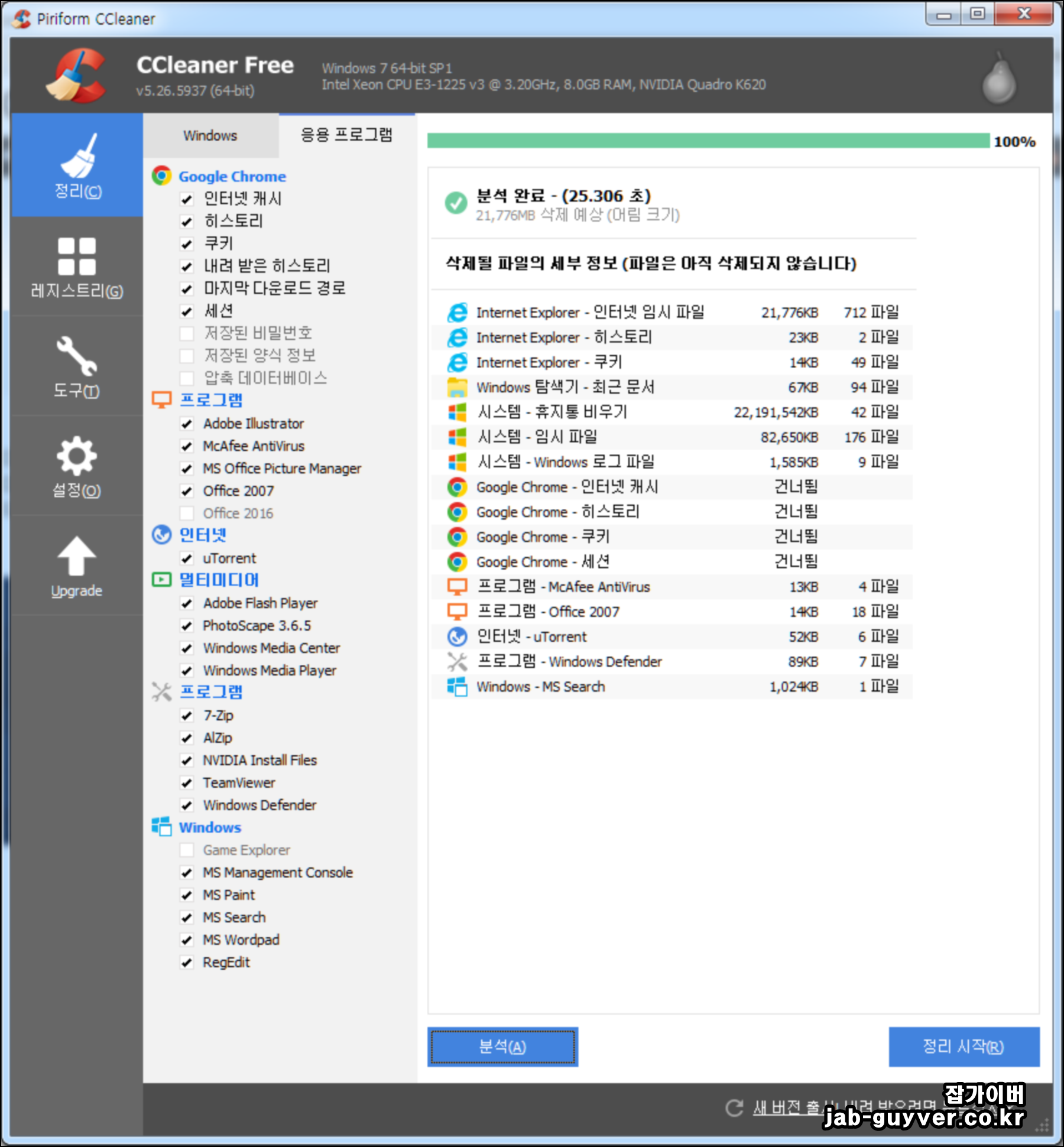The image size is (1064, 1147).
Task: Select the Windows - MS Search result row
Action: coord(672,686)
